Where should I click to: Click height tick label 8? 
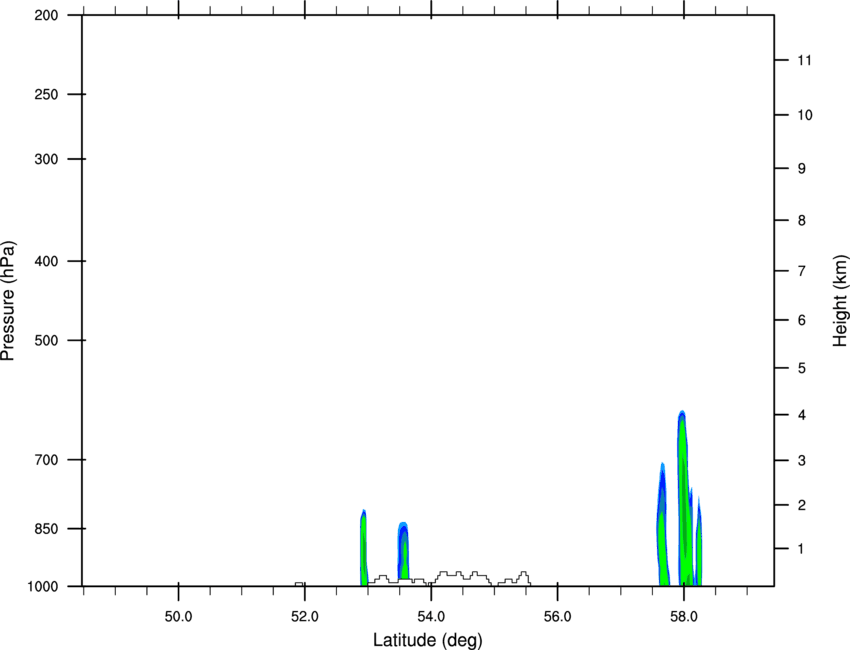(x=802, y=220)
